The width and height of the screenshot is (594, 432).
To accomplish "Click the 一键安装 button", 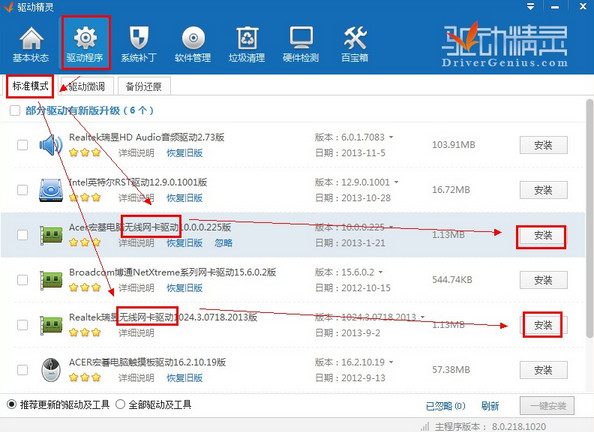I will 547,406.
